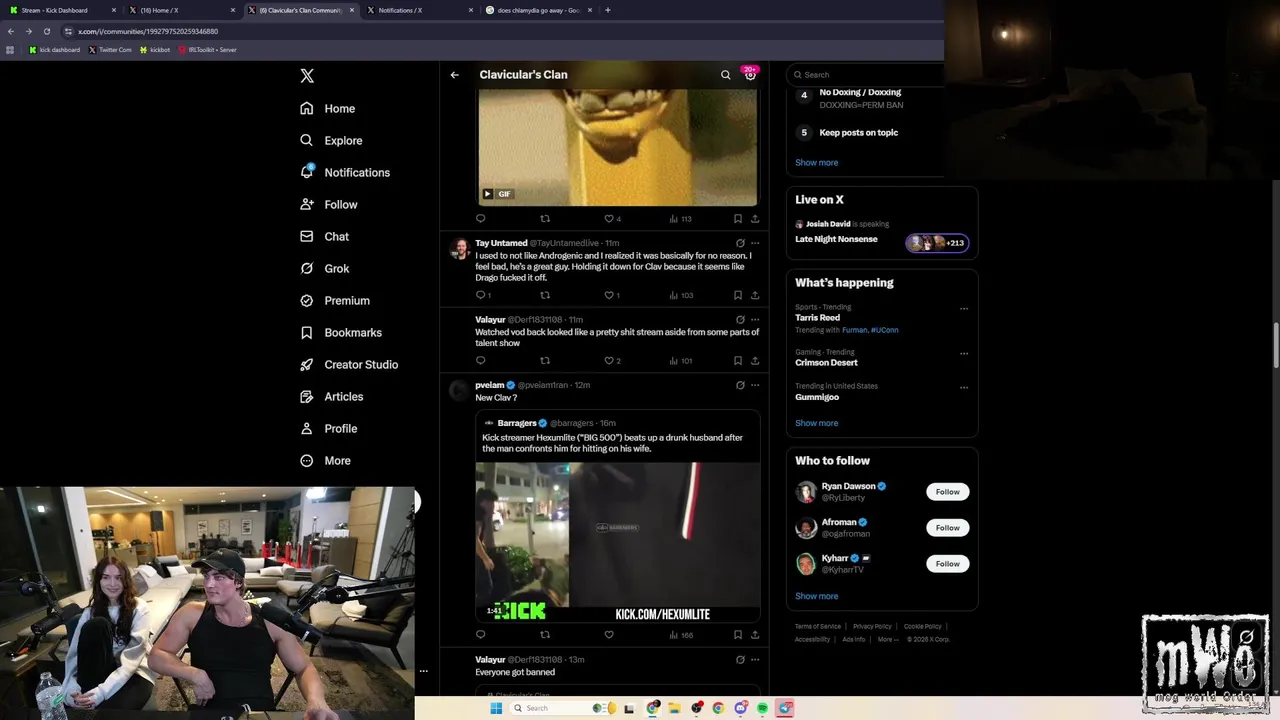
Task: Click the Creator Studio icon
Action: pos(307,364)
